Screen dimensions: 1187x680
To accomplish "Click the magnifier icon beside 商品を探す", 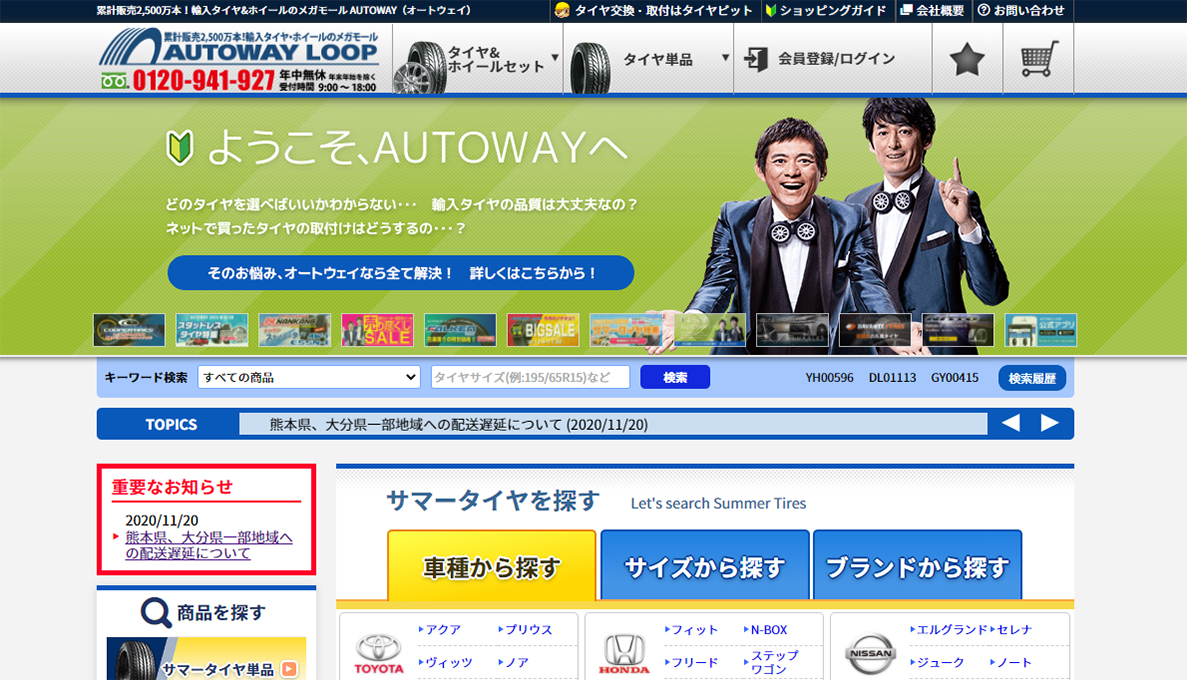I will 155,613.
